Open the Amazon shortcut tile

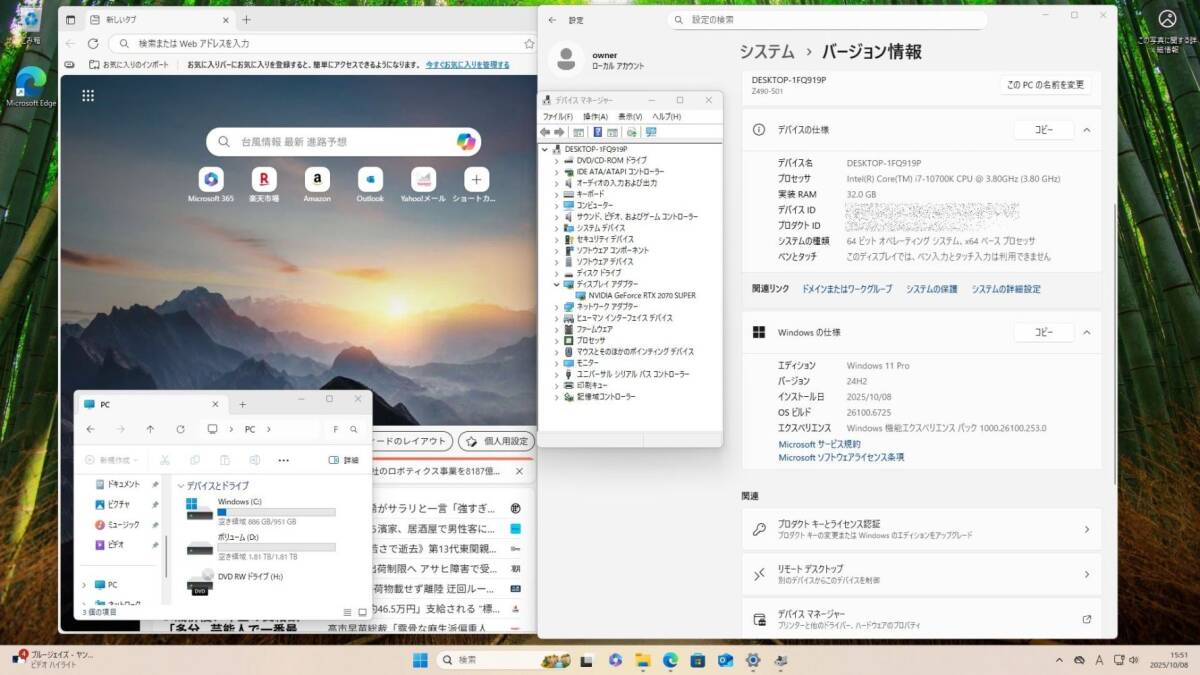(317, 180)
